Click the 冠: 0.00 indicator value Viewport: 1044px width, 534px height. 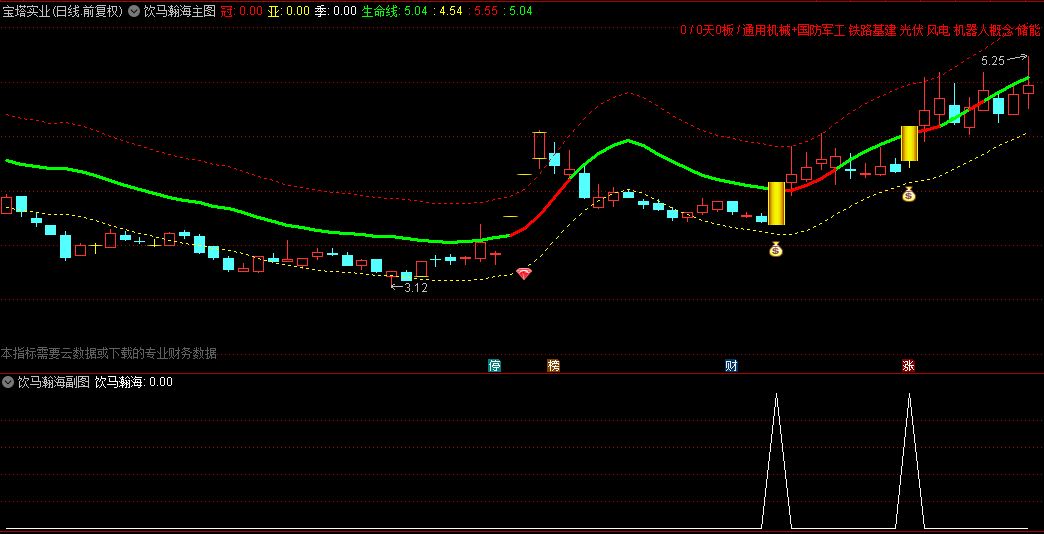[241, 11]
